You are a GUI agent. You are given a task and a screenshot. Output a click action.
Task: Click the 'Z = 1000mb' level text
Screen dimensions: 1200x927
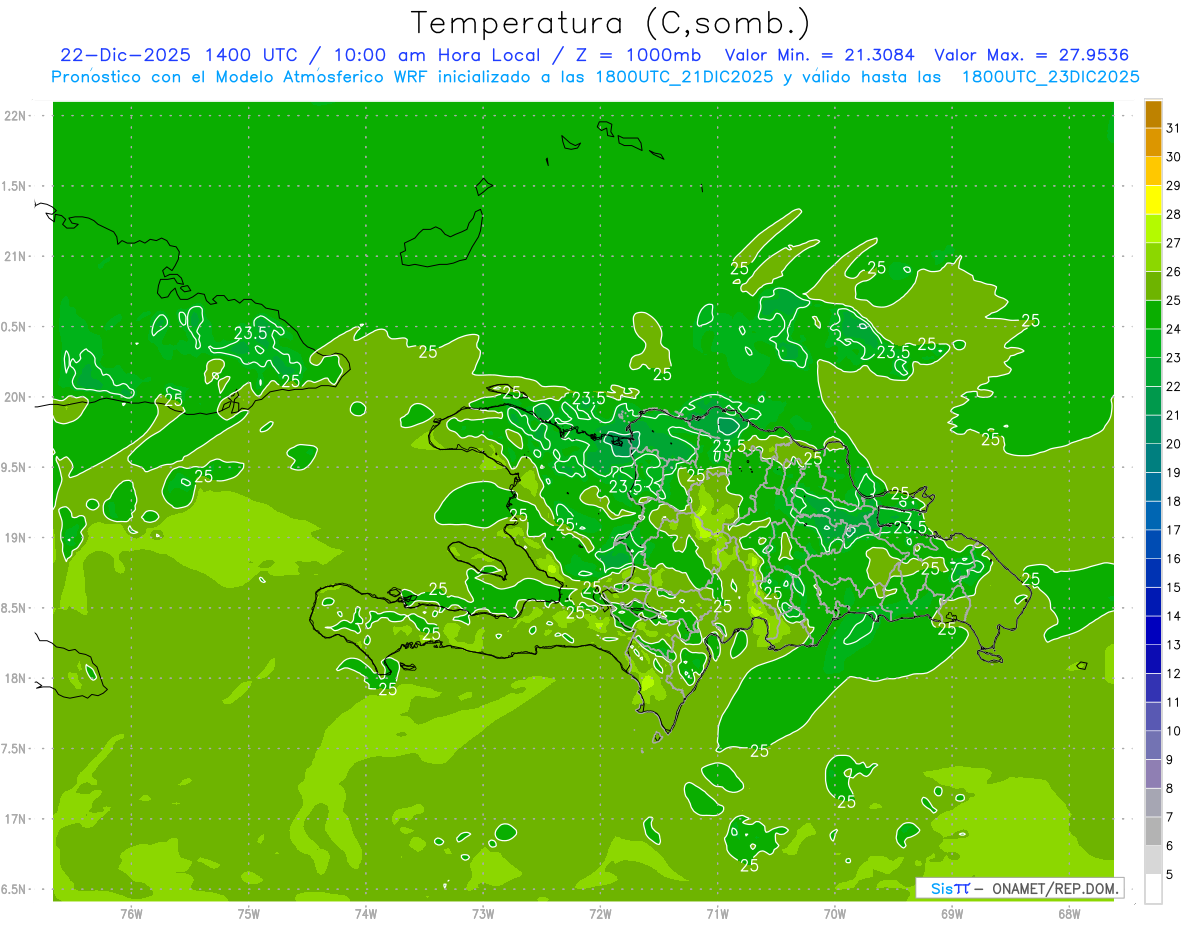coord(636,56)
